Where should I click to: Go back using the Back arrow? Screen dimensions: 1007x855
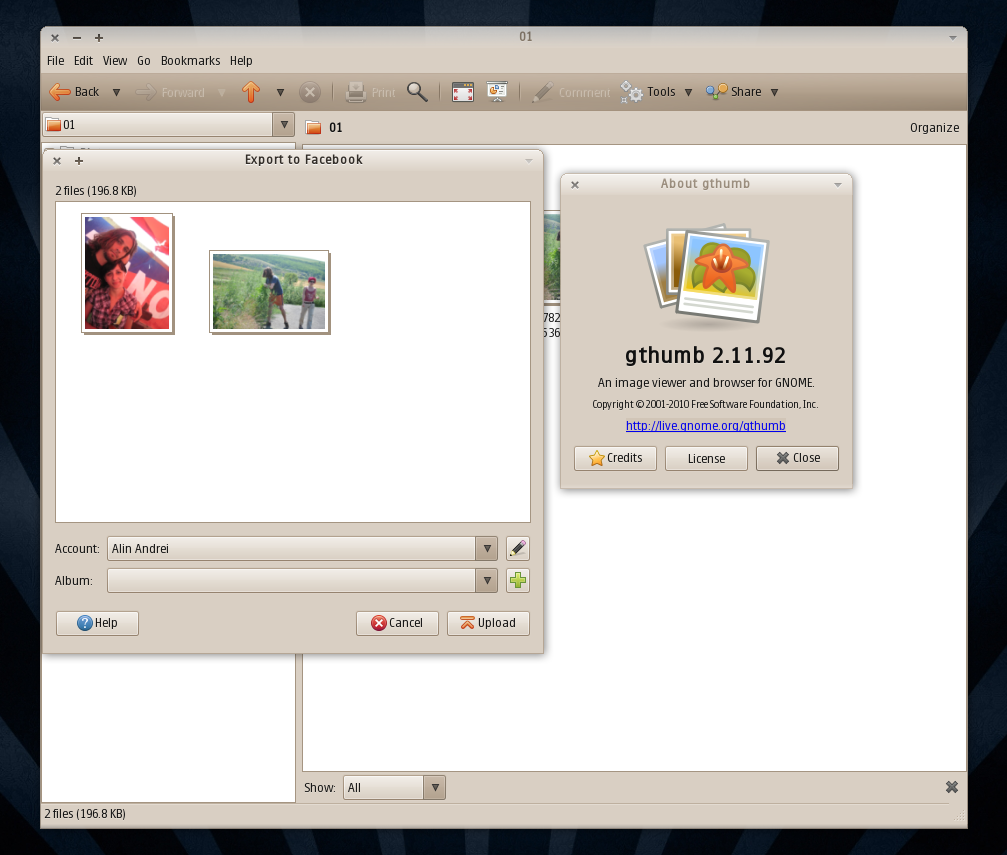pos(74,92)
